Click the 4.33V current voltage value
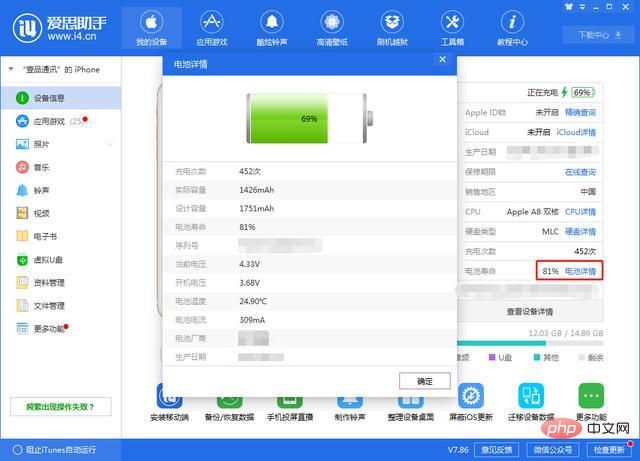This screenshot has width=640, height=461. click(249, 264)
